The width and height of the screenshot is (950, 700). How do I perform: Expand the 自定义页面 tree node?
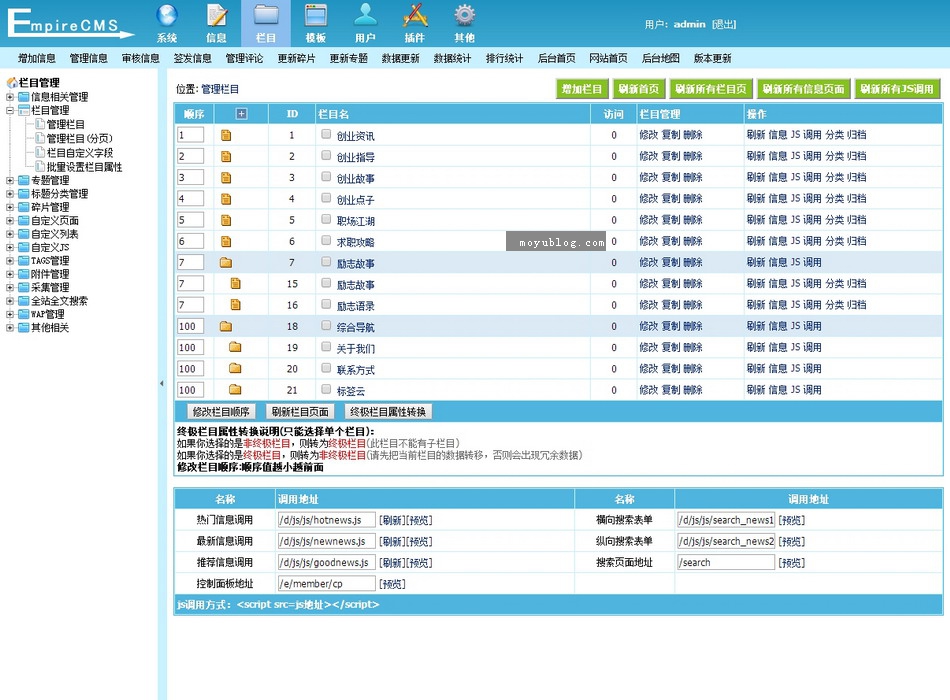[10, 221]
